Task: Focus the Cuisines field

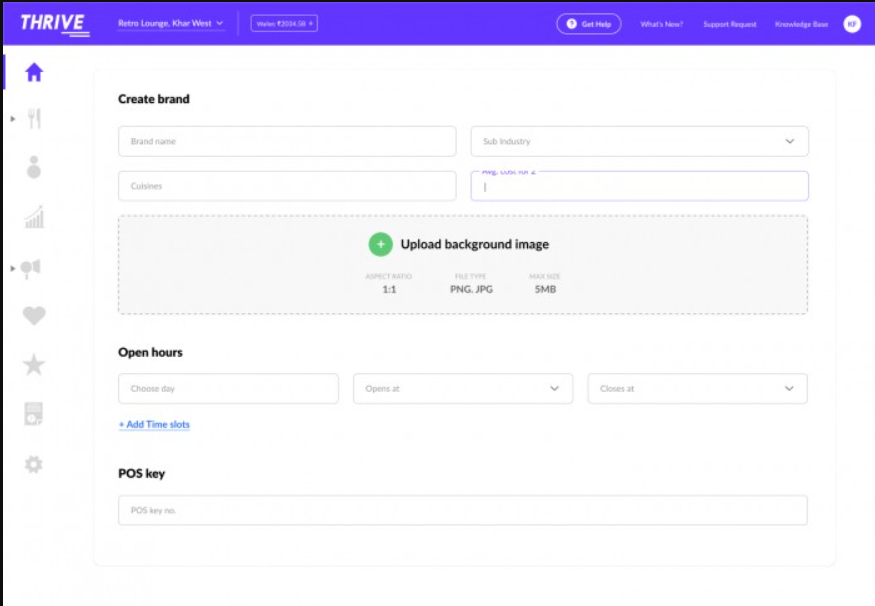Action: pos(287,186)
